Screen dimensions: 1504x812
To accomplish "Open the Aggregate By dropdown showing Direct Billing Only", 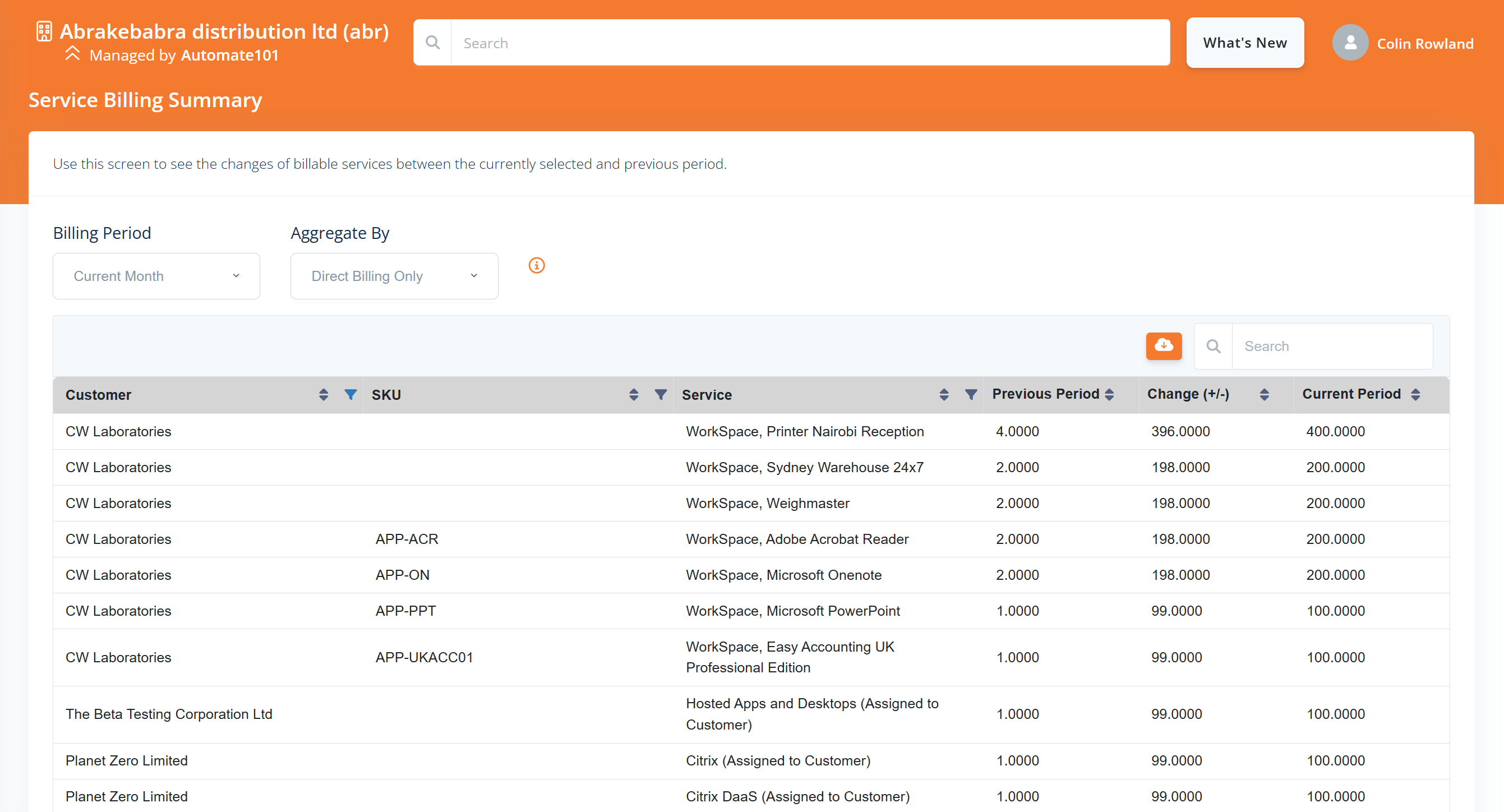I will (394, 275).
